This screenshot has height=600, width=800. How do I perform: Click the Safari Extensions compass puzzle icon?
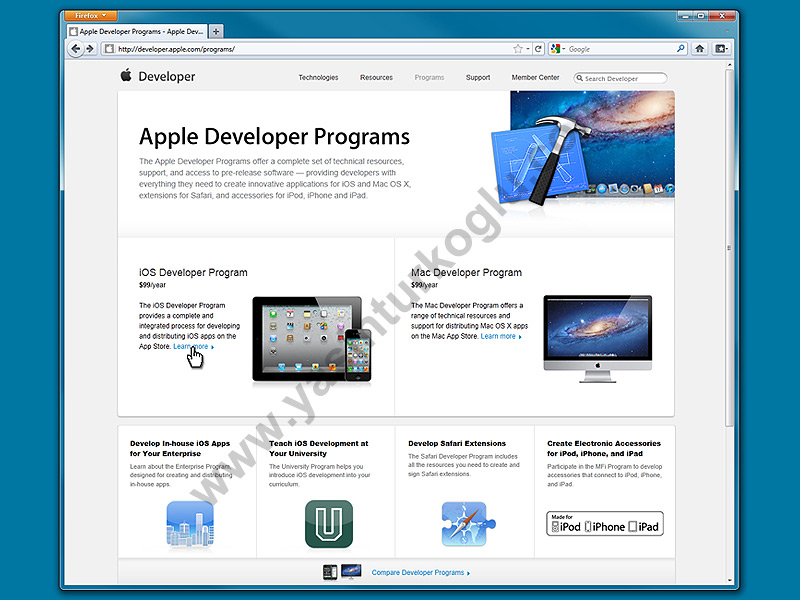coord(468,524)
